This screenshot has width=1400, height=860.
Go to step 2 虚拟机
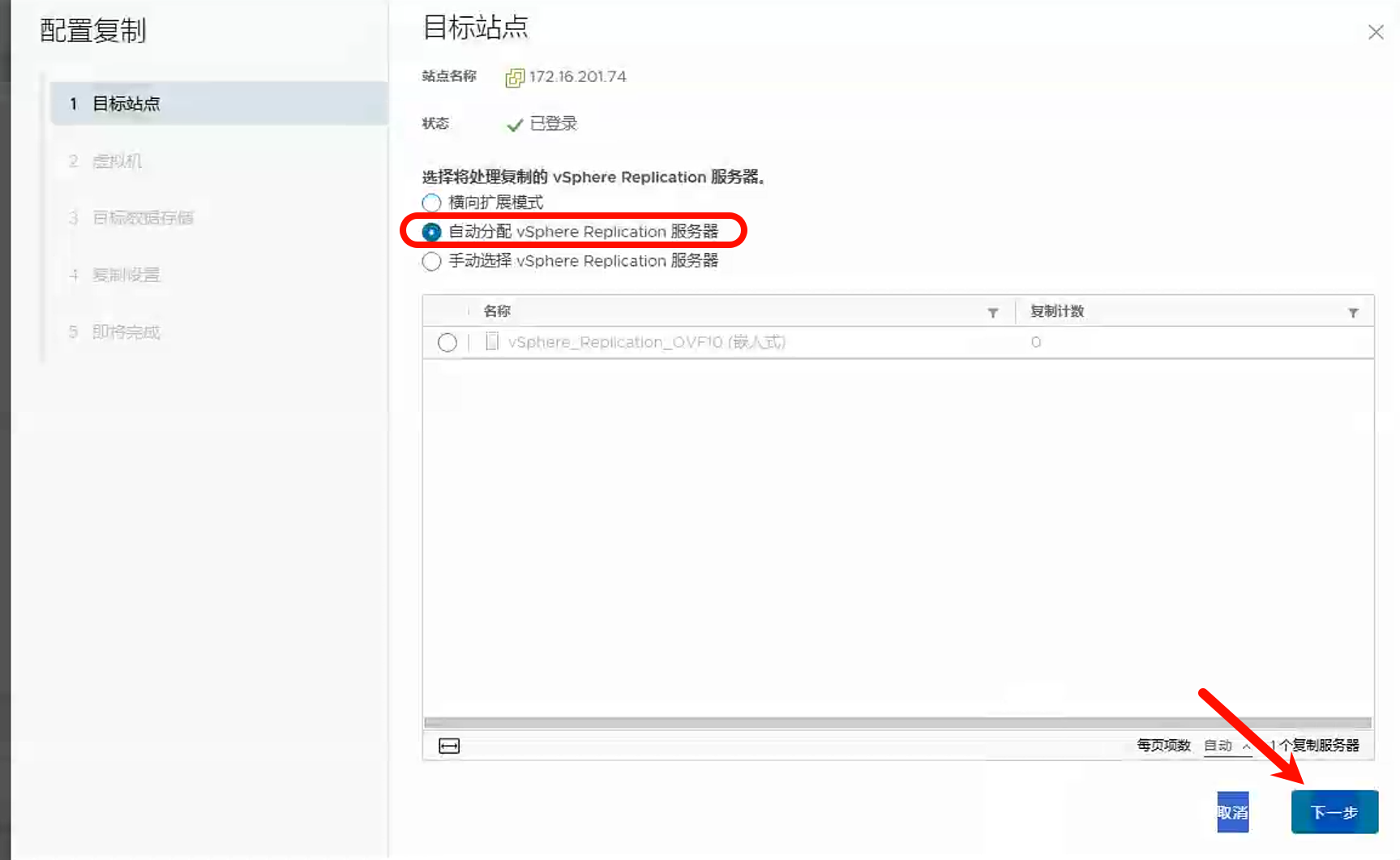tap(117, 161)
